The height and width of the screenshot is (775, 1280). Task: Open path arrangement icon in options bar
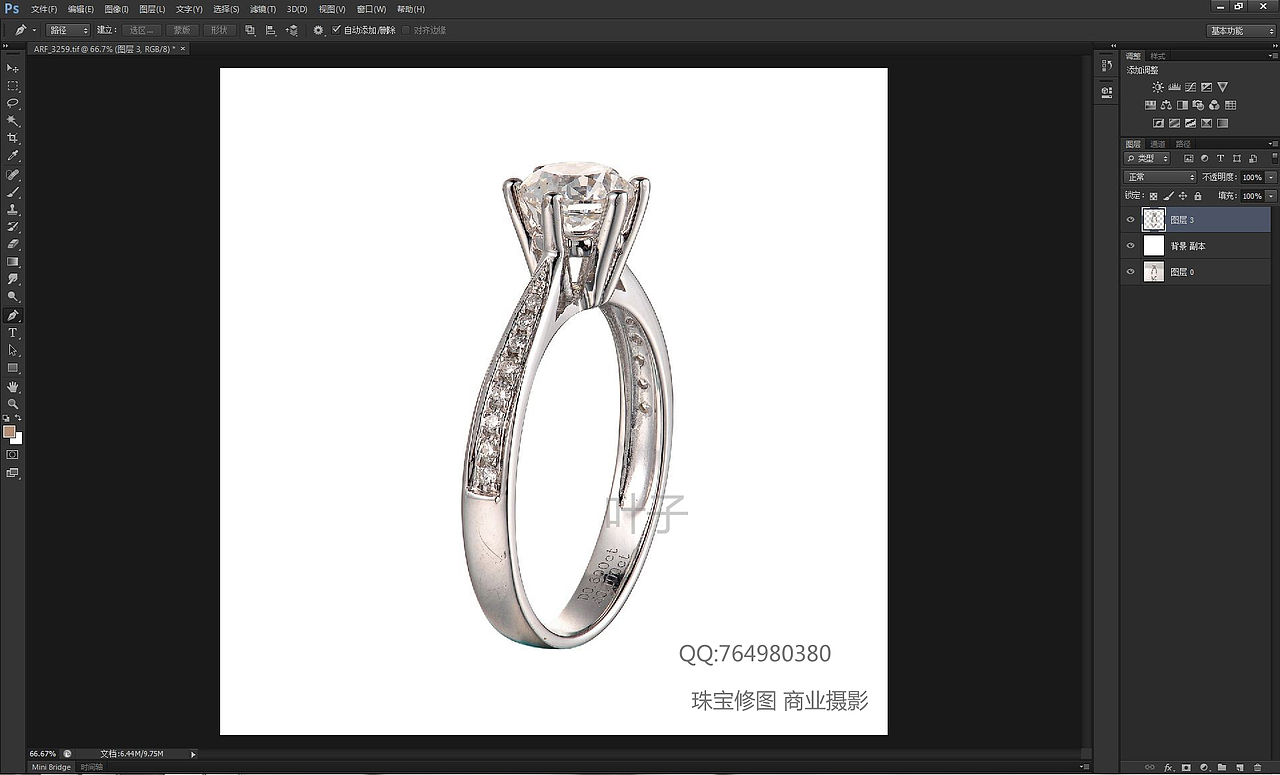[291, 30]
